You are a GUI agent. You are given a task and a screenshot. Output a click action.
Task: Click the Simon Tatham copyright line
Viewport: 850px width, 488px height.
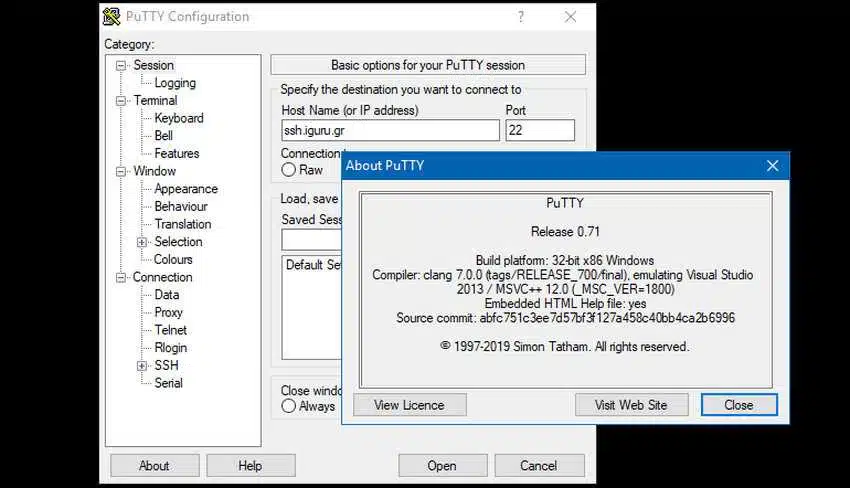pyautogui.click(x=564, y=347)
